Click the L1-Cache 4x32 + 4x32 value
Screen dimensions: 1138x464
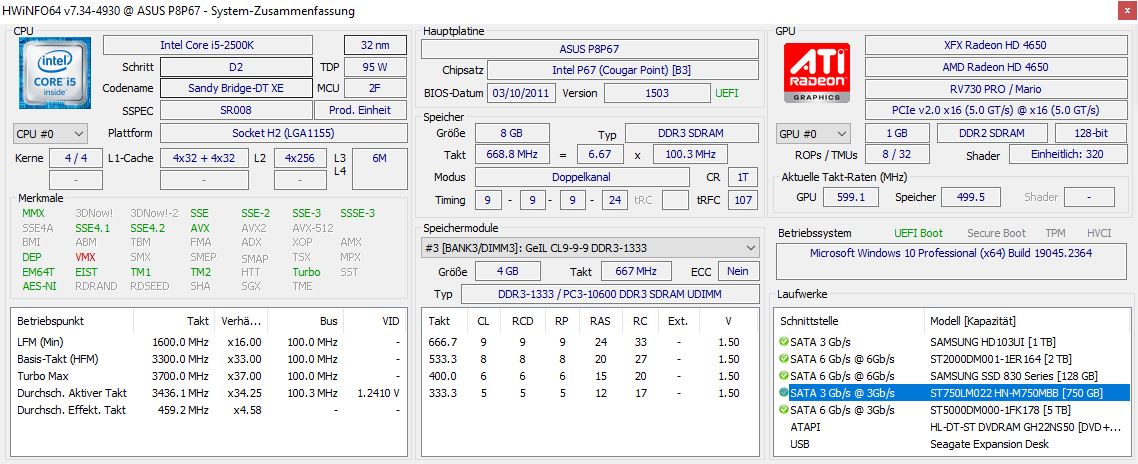click(204, 158)
